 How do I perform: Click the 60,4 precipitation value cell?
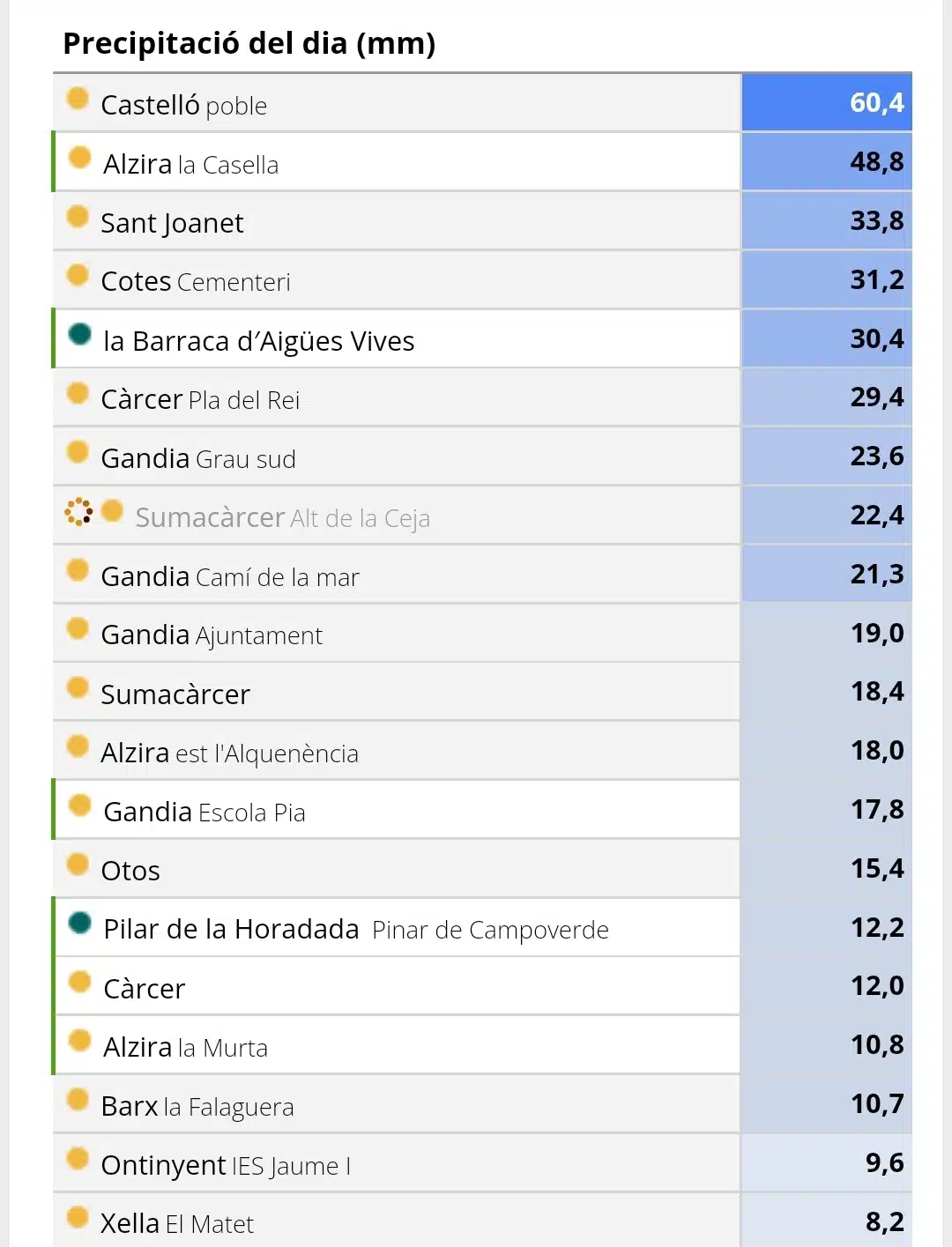click(x=827, y=102)
